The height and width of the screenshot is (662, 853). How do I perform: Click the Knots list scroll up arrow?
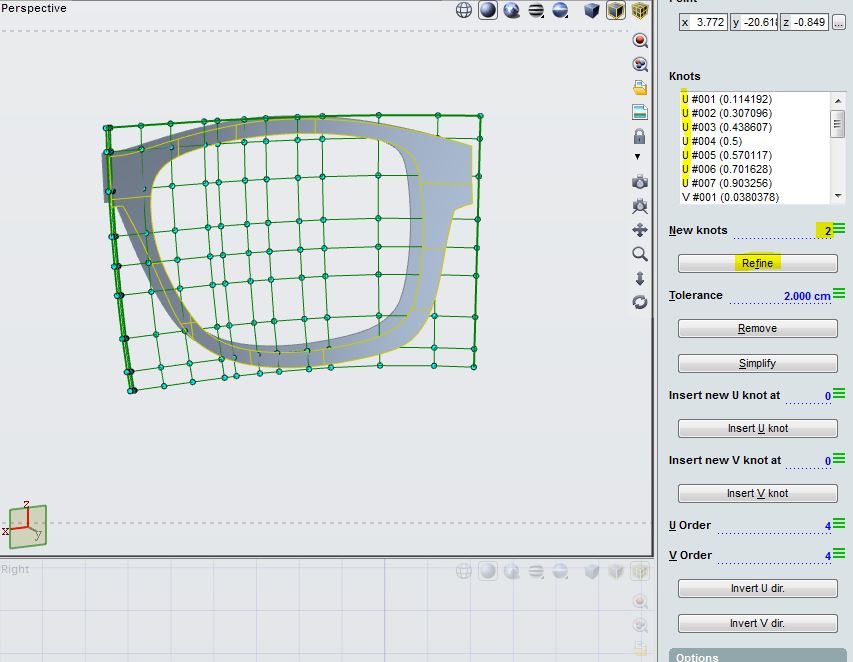tap(838, 100)
